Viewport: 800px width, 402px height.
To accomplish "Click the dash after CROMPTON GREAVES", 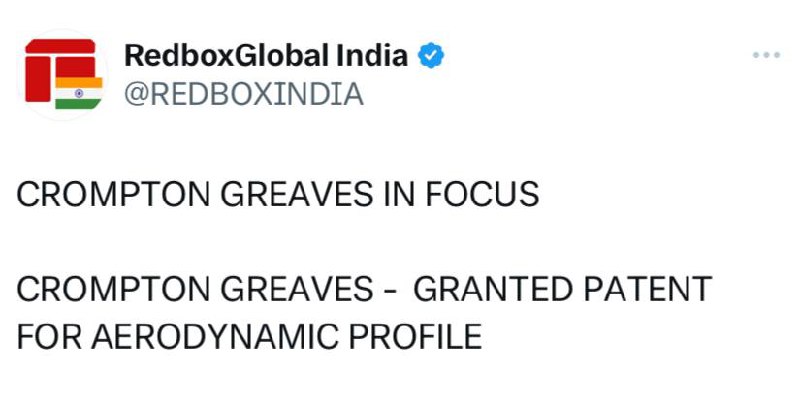I will click(389, 291).
